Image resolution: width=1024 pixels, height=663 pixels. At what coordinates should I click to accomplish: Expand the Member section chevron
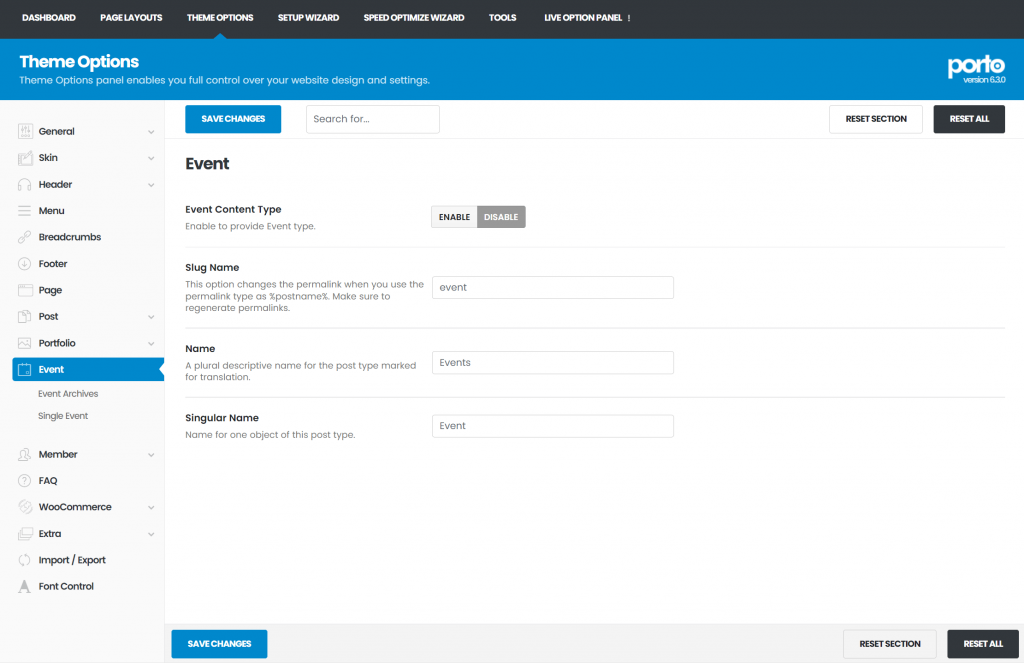(x=151, y=455)
